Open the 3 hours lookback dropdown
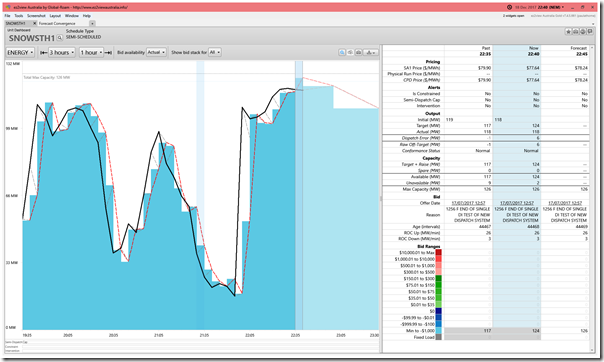This screenshot has height=362, width=604. point(62,52)
